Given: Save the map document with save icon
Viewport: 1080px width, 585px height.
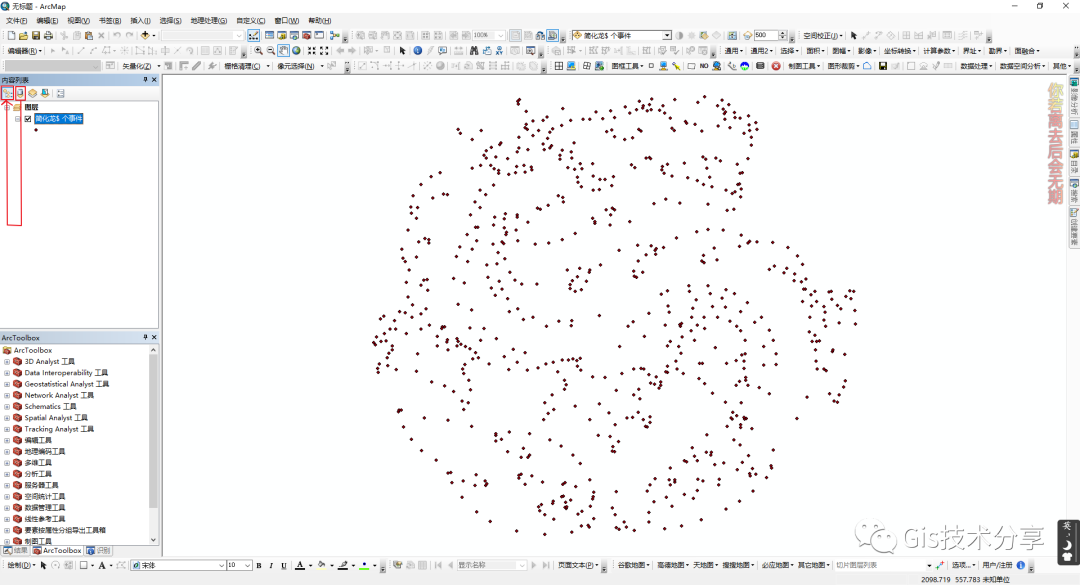Looking at the screenshot, I should click(x=35, y=35).
